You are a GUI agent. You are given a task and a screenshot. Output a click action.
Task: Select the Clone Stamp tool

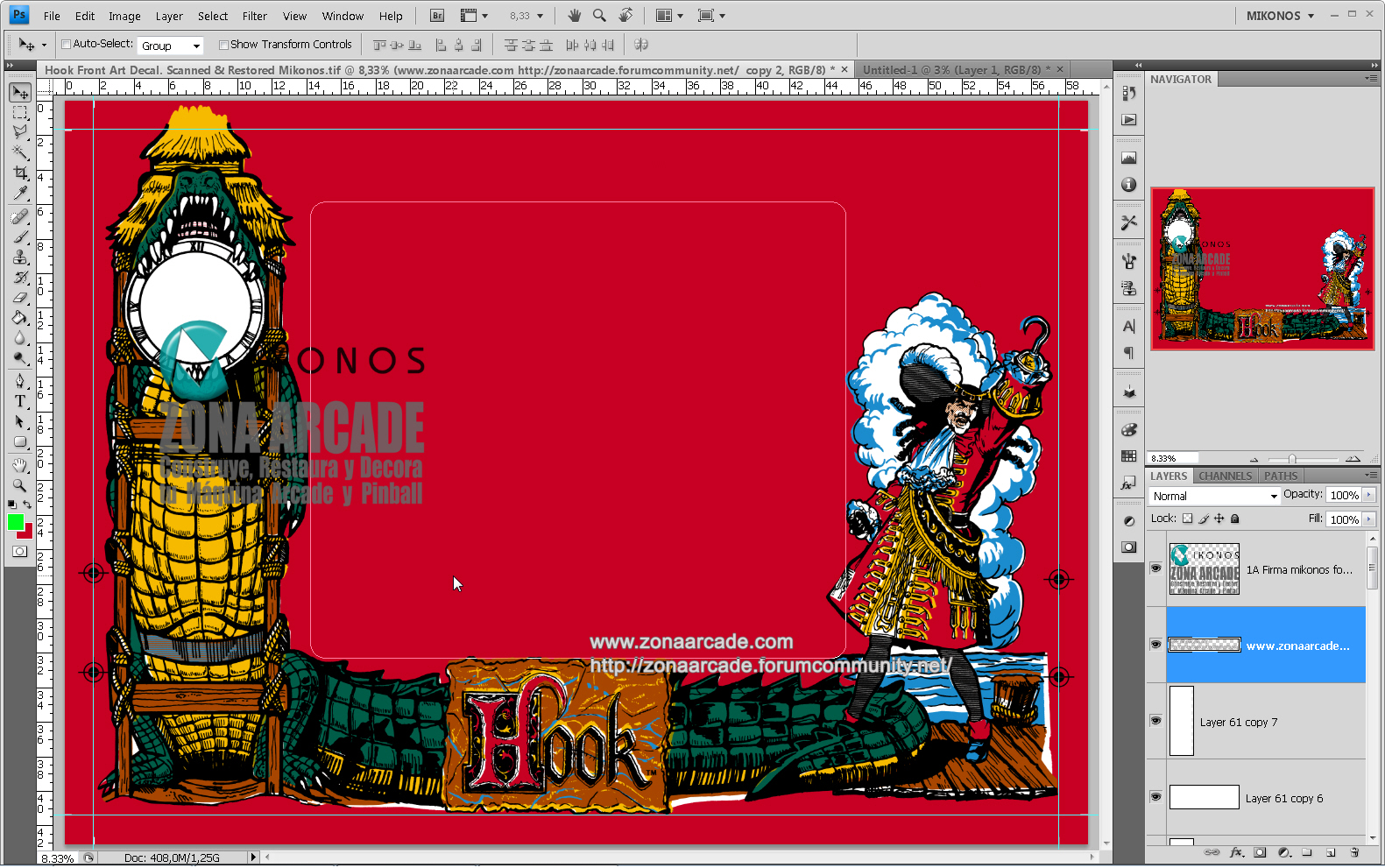click(20, 257)
